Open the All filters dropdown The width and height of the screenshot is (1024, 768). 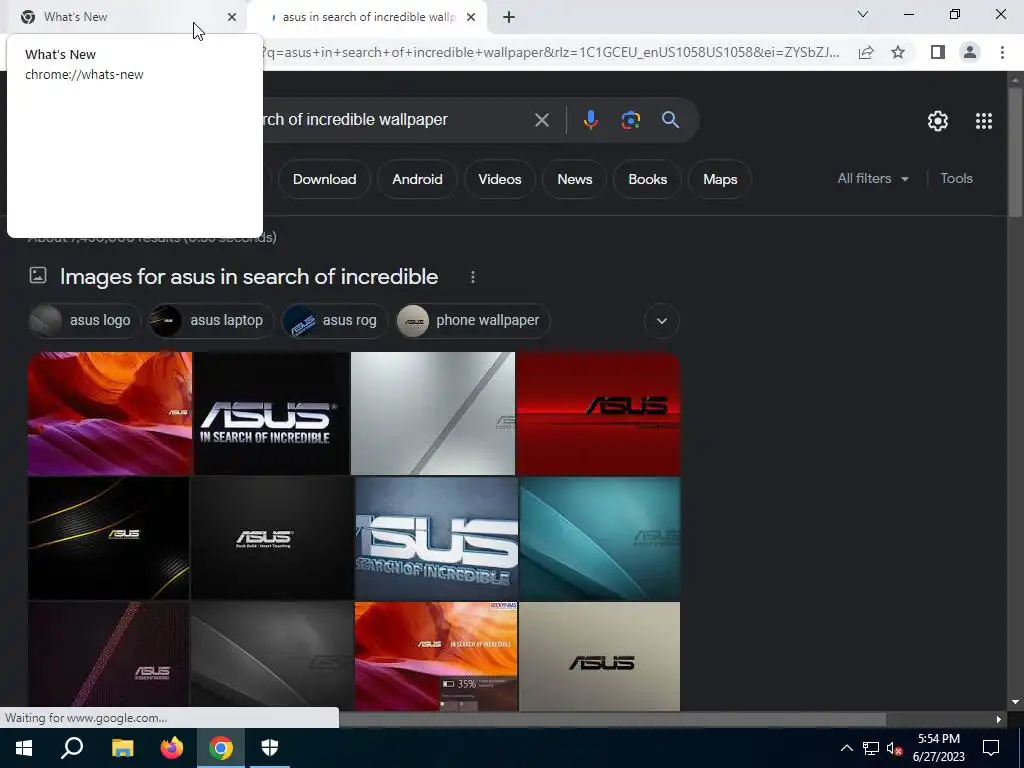(x=873, y=178)
